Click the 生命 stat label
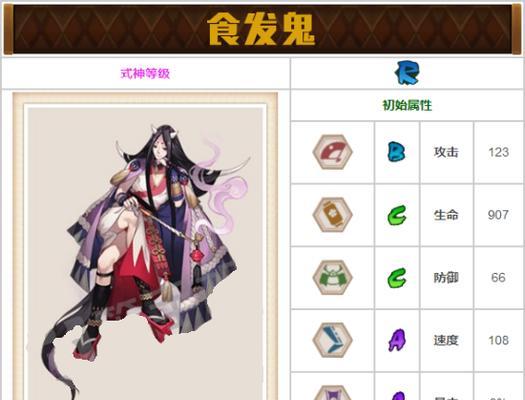525x400 pixels. [446, 215]
